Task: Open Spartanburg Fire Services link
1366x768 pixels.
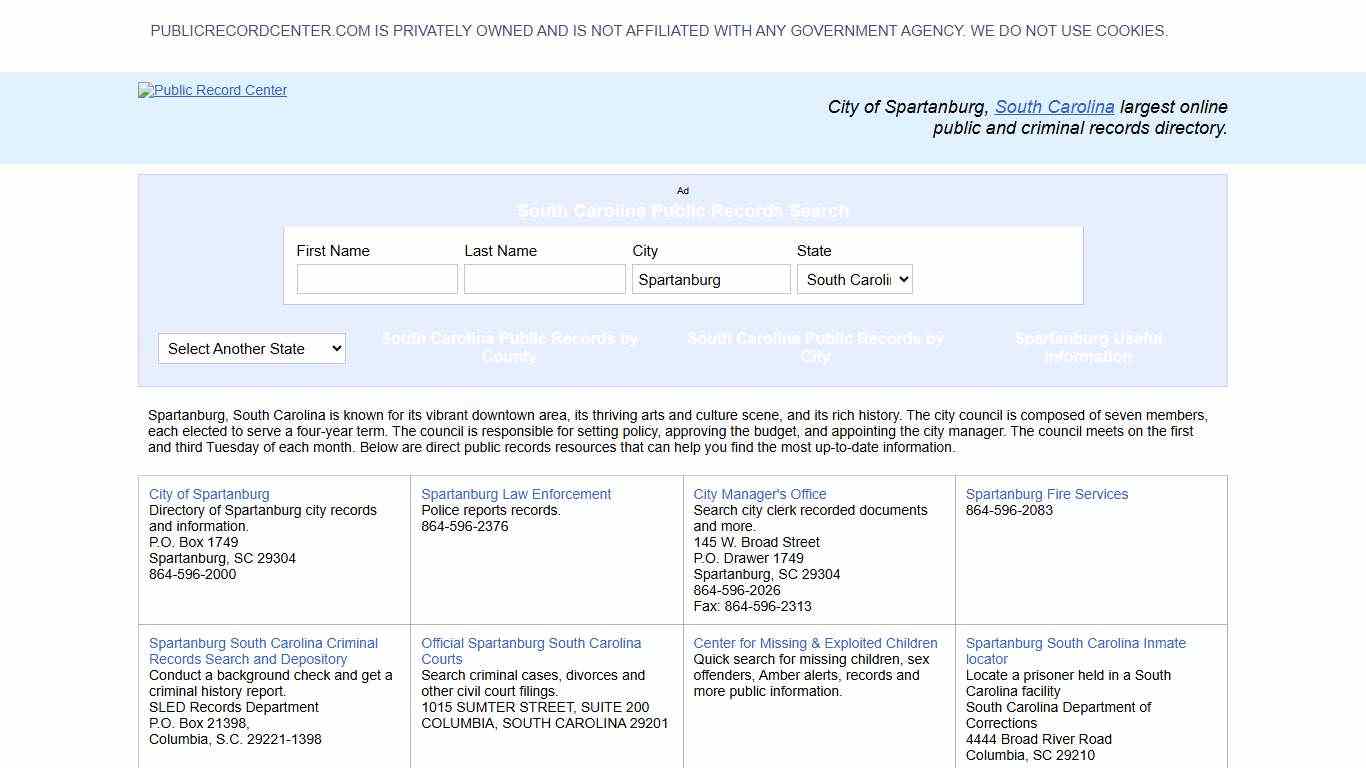Action: [x=1046, y=494]
